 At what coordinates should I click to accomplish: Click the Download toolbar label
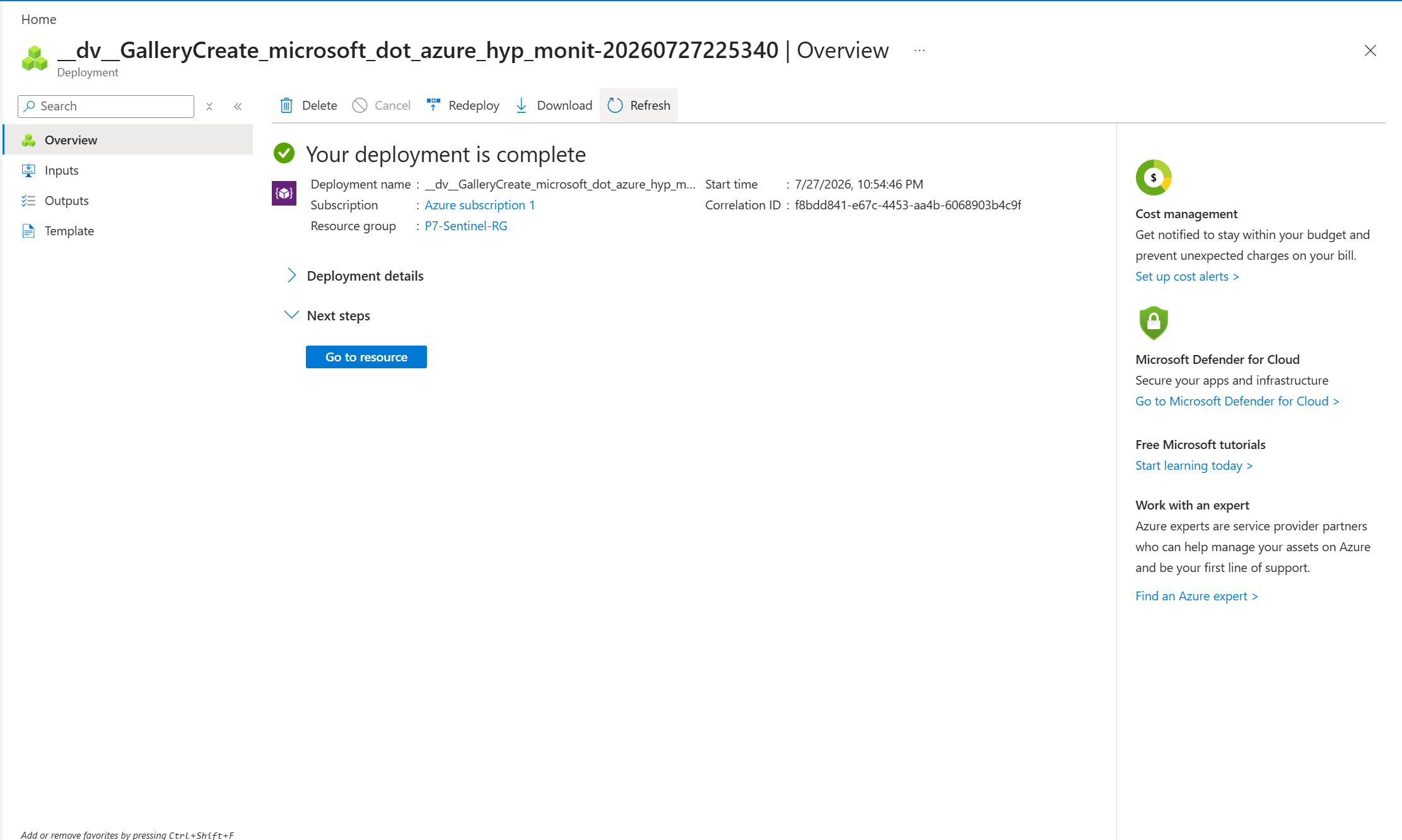point(564,105)
